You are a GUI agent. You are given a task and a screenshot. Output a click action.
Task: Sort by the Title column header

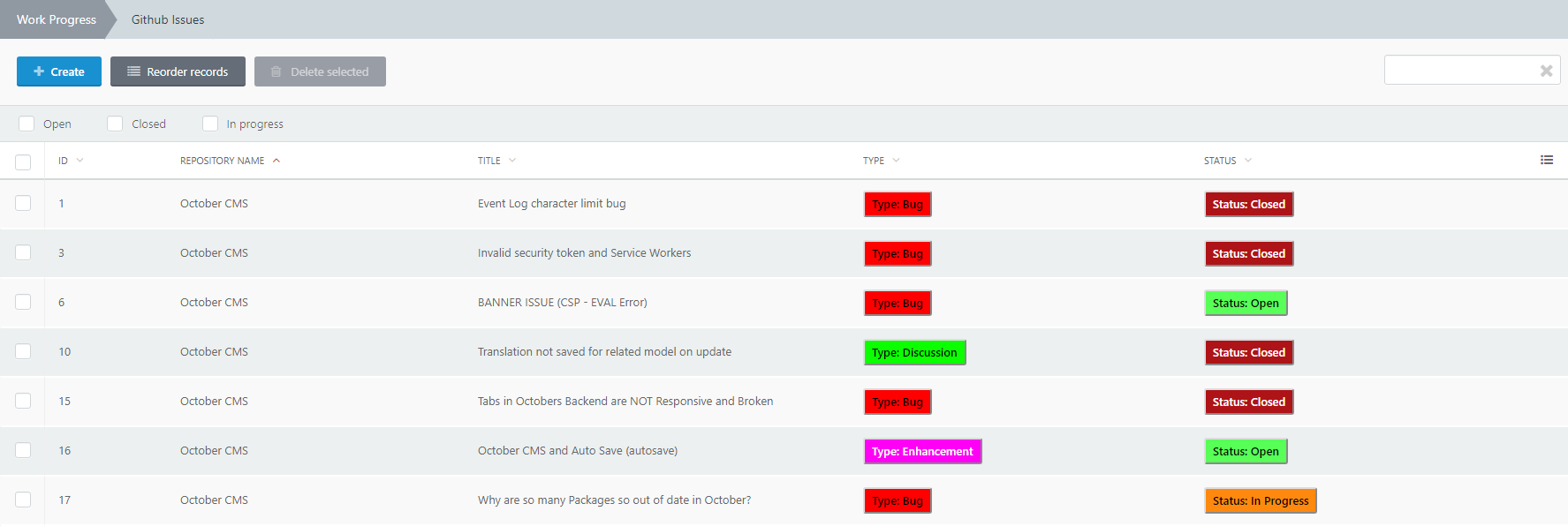pyautogui.click(x=496, y=161)
